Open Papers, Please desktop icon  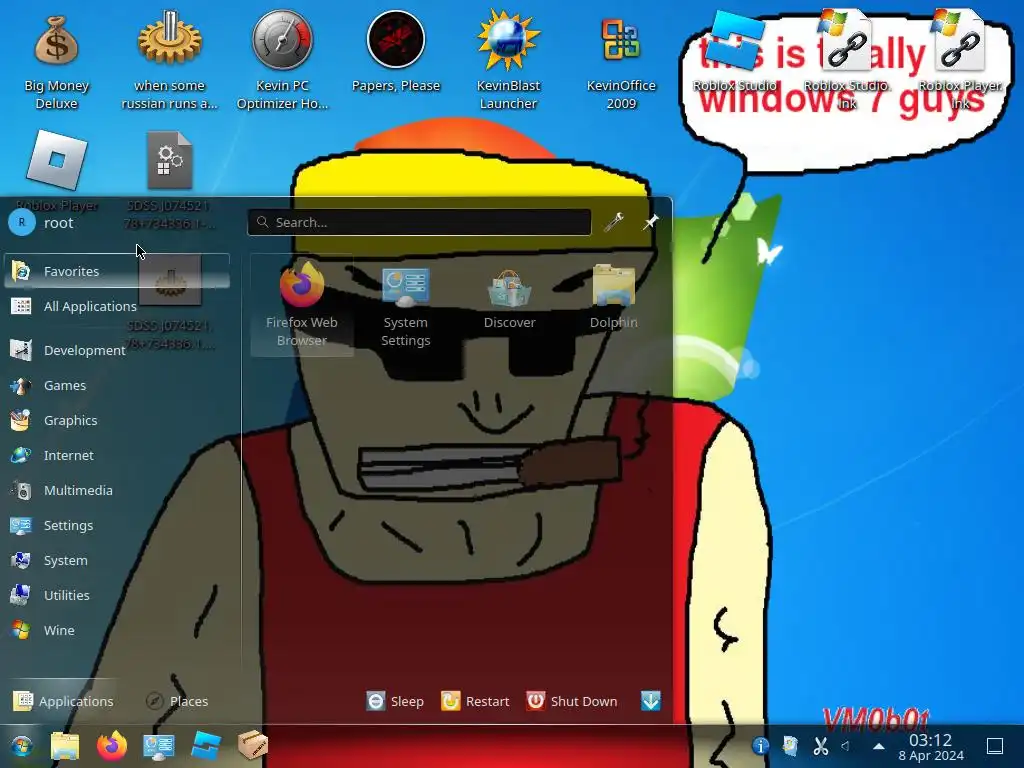point(396,52)
